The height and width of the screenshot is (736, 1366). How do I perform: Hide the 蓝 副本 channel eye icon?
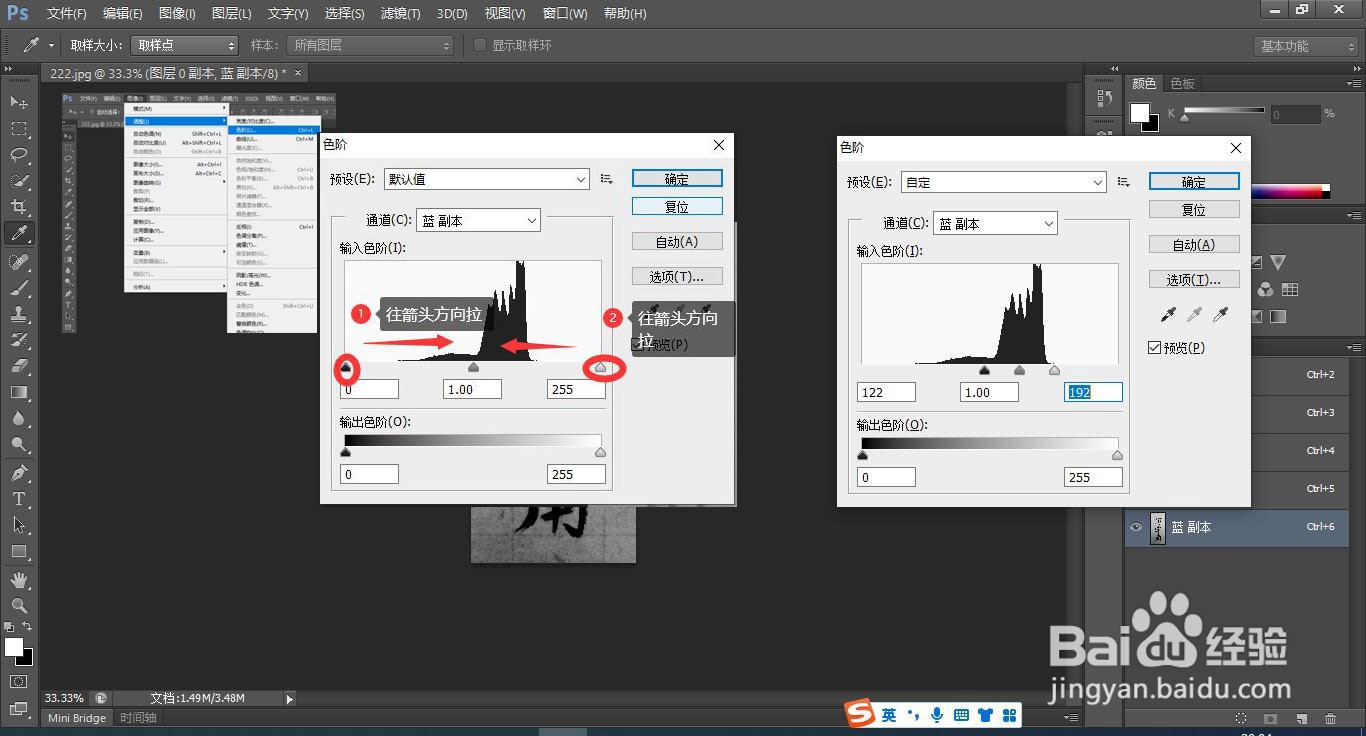click(1135, 527)
